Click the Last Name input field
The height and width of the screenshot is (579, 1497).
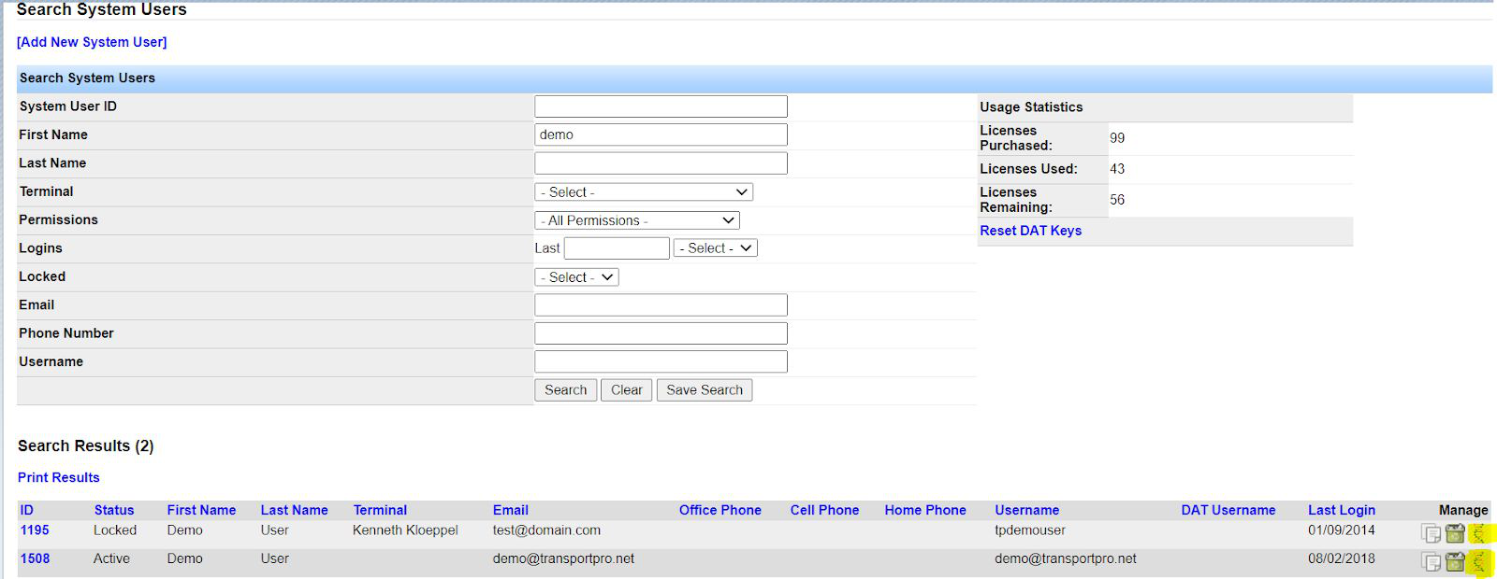coord(661,163)
